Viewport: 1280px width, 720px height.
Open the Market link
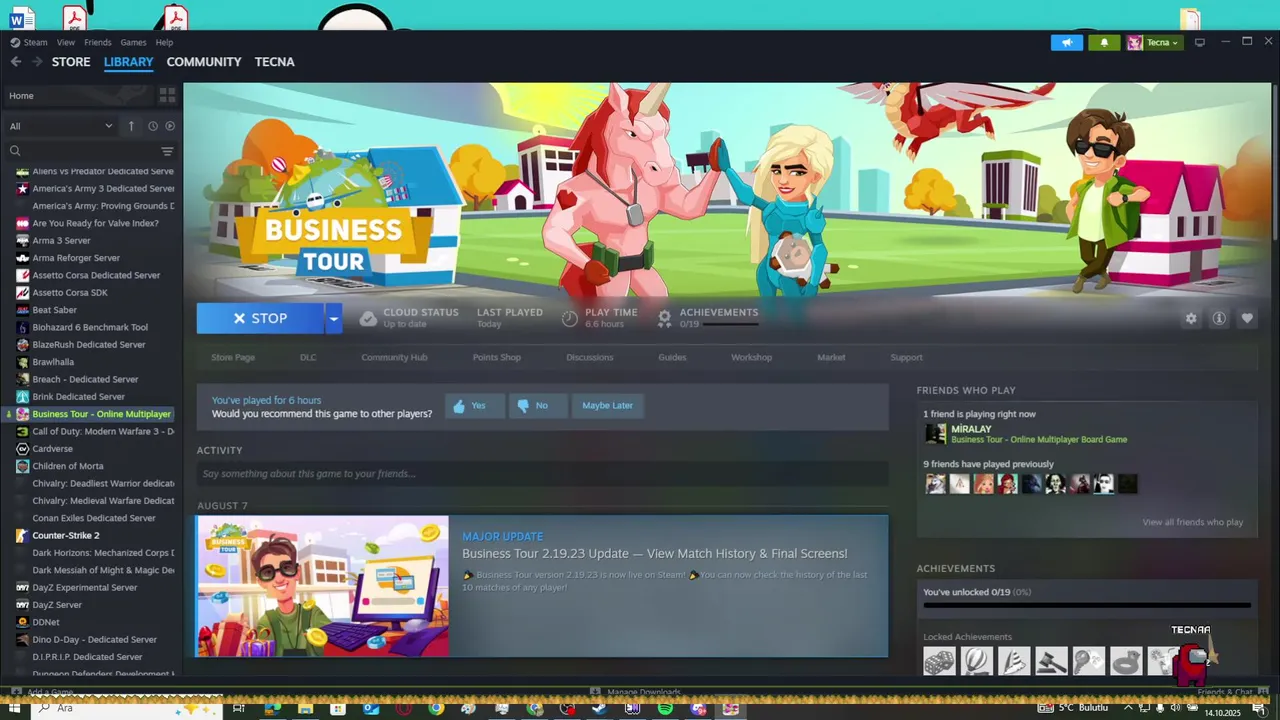(831, 357)
